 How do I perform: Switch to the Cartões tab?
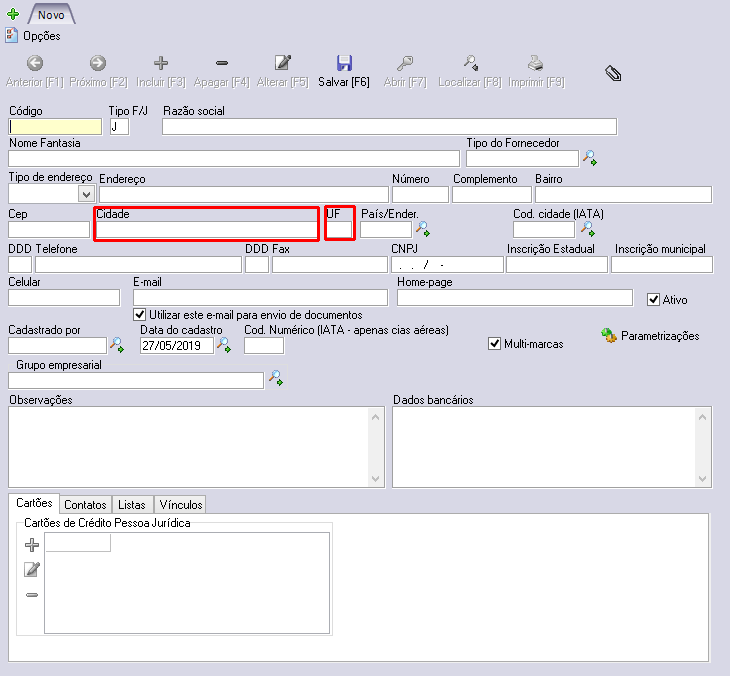point(34,503)
